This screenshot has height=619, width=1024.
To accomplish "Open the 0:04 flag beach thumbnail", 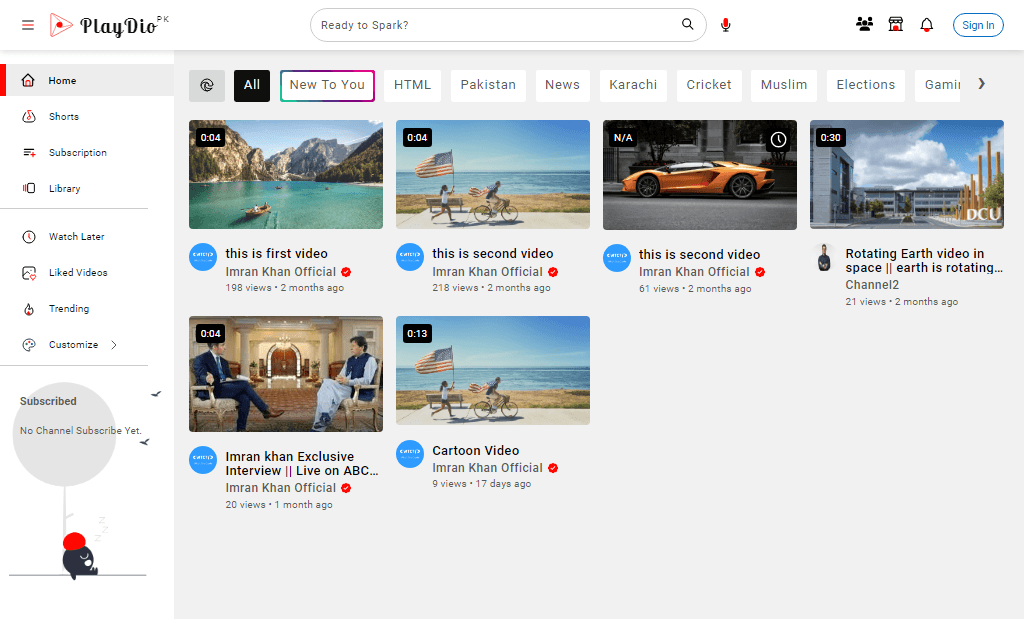I will [493, 174].
